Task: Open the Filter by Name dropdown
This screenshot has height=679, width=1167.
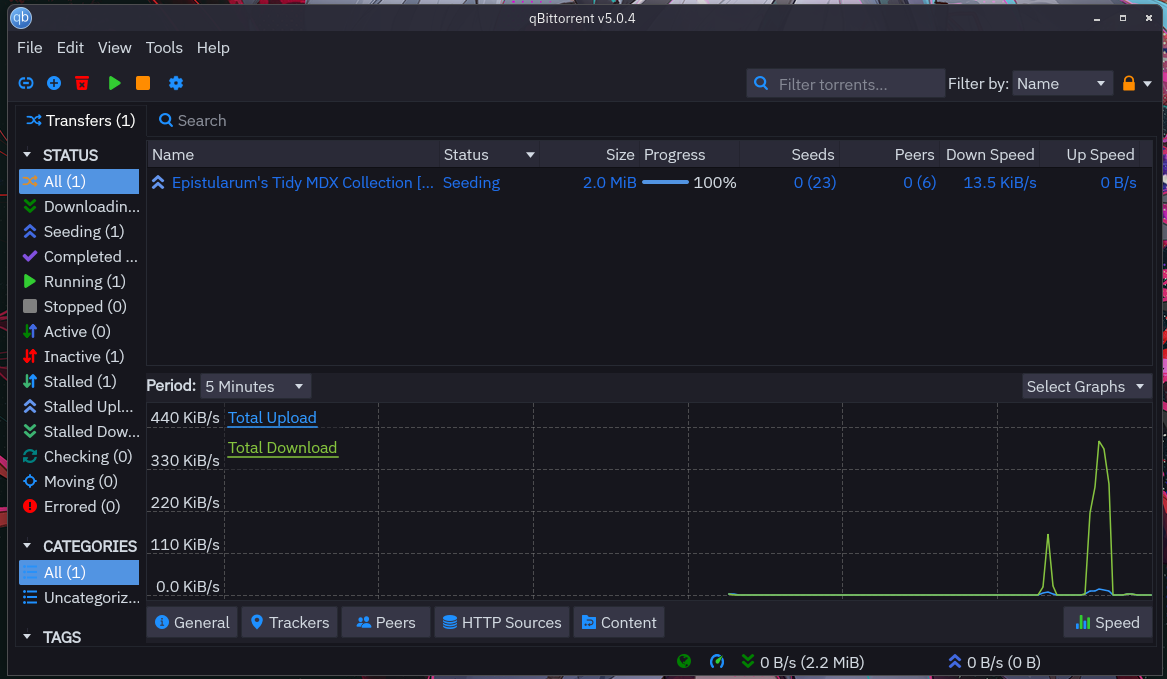Action: (1062, 84)
